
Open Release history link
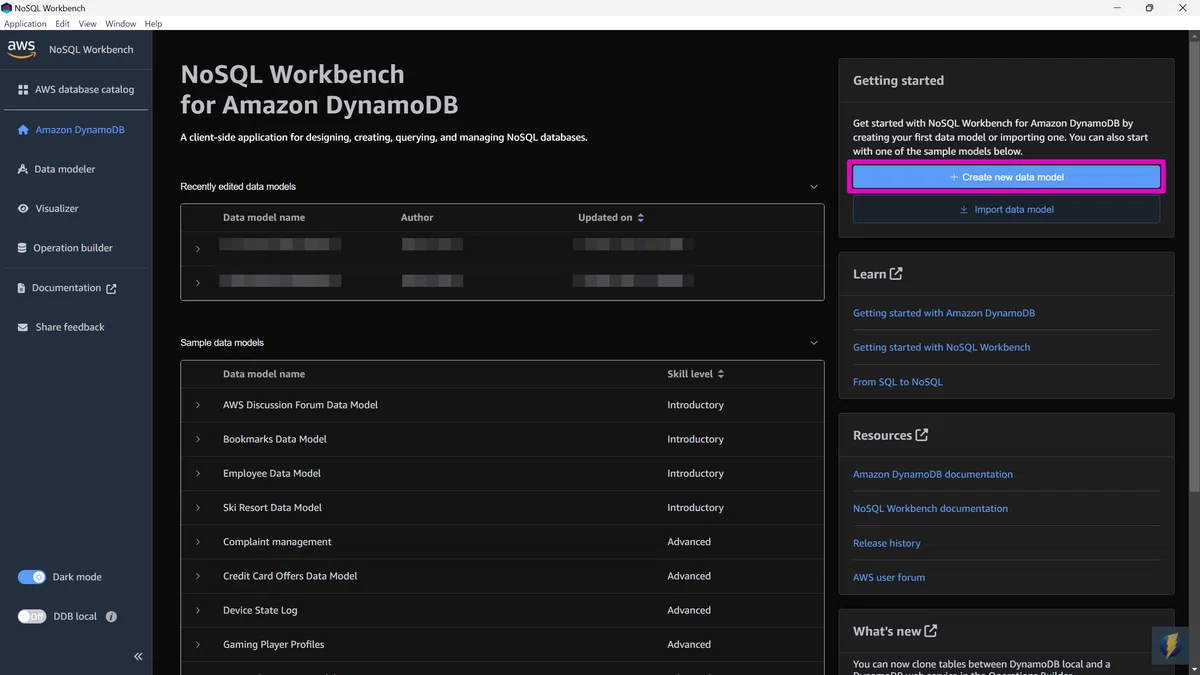(887, 543)
